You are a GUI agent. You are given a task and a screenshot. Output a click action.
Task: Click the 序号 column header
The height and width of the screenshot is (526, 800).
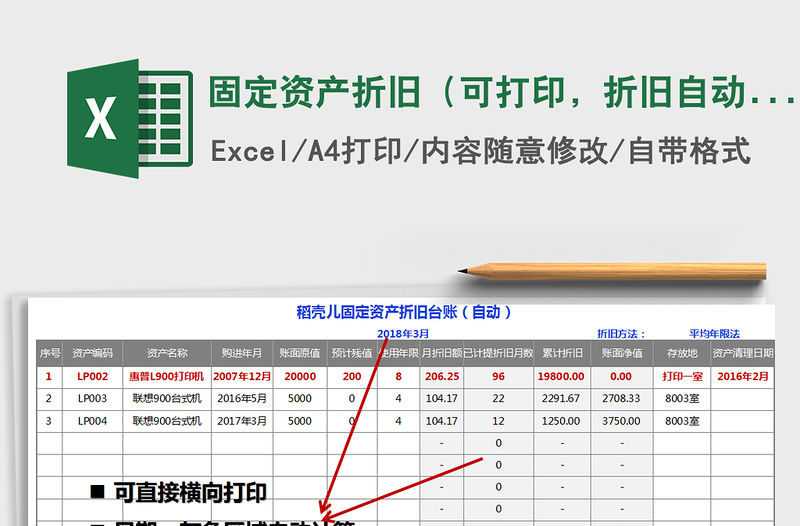pos(49,353)
